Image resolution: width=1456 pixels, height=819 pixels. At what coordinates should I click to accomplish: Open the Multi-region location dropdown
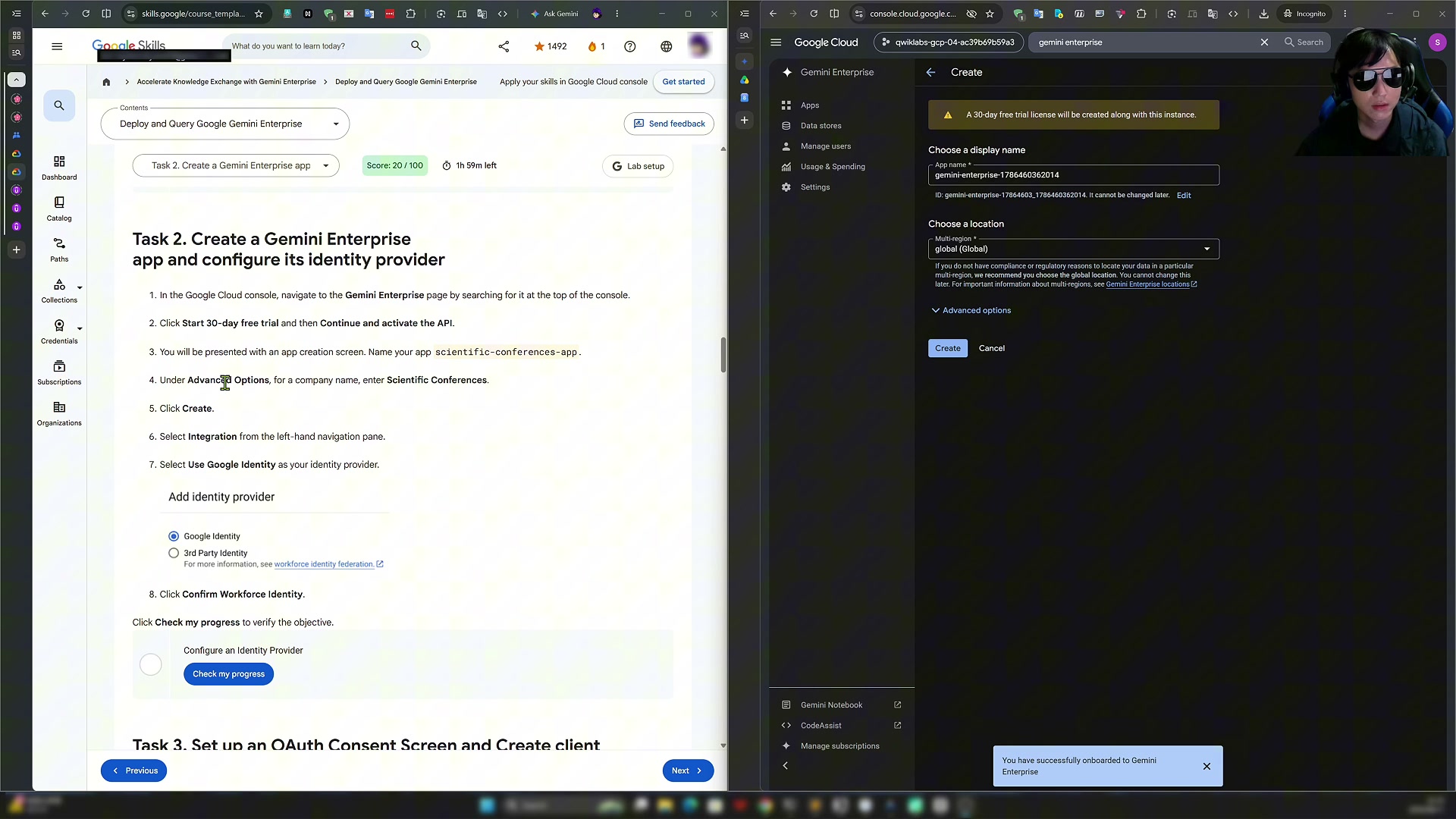(x=1073, y=249)
